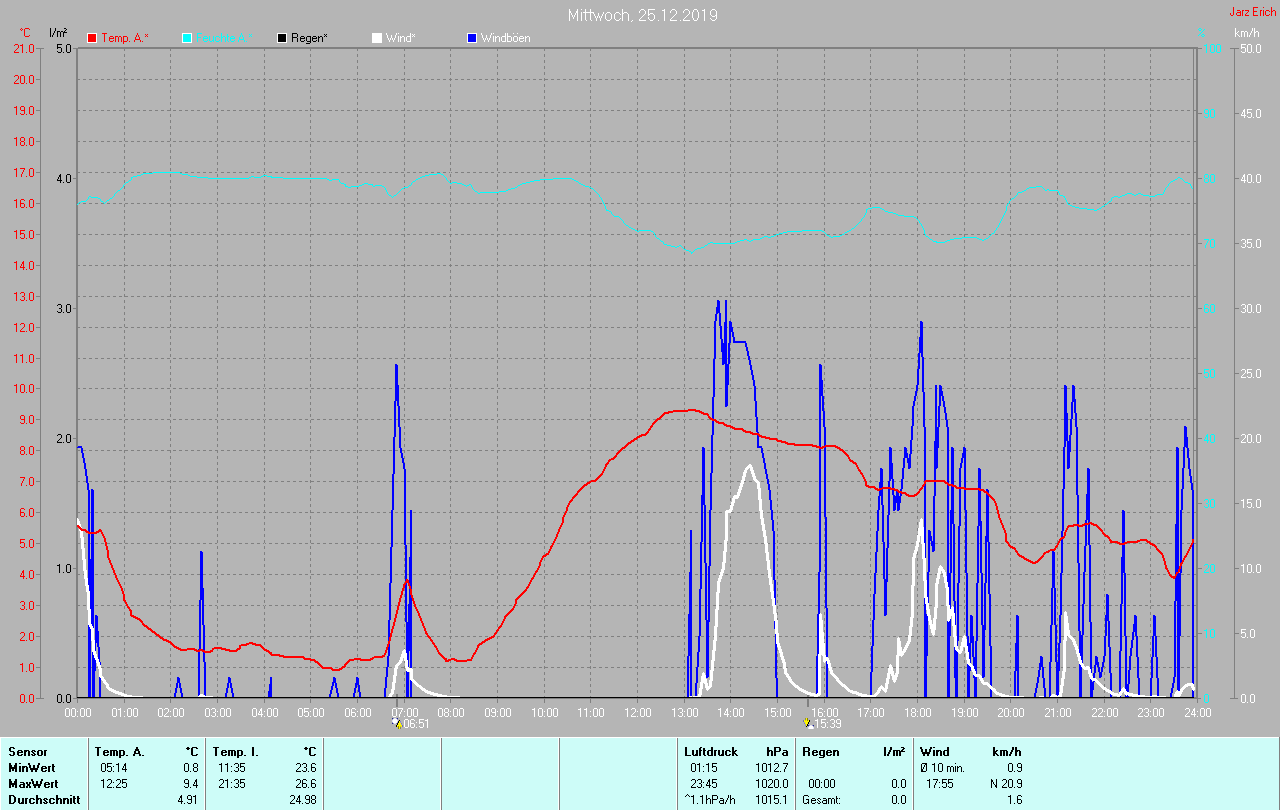Click the MaxWert row label
The image size is (1280, 810).
[x=33, y=783]
